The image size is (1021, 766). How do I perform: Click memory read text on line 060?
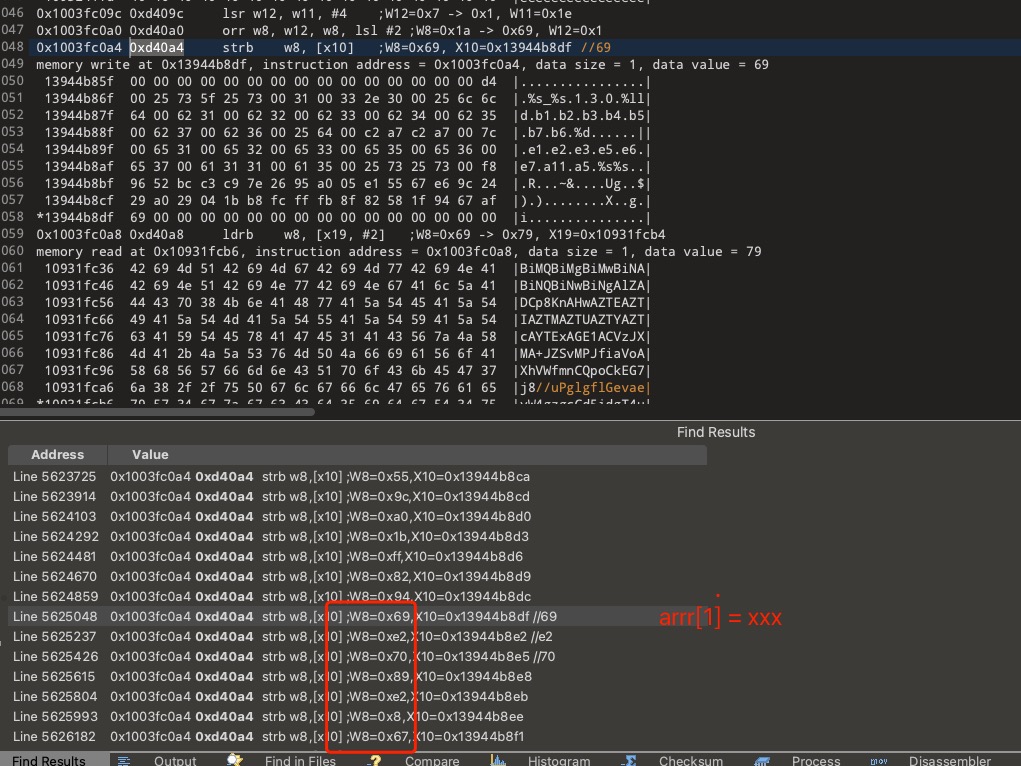[399, 251]
